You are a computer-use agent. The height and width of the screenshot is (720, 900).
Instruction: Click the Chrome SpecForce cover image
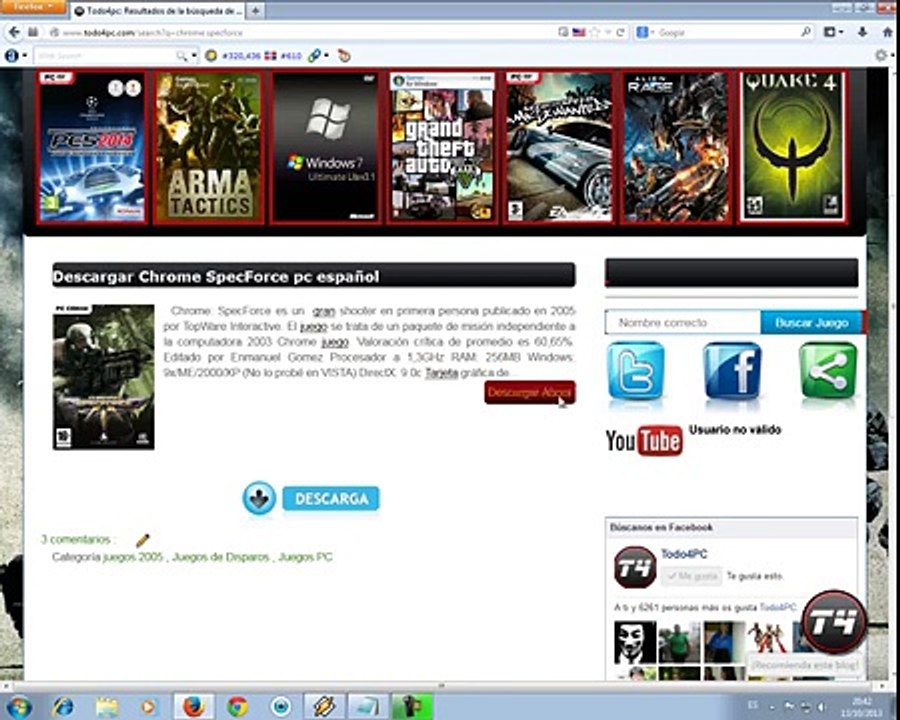(x=103, y=377)
